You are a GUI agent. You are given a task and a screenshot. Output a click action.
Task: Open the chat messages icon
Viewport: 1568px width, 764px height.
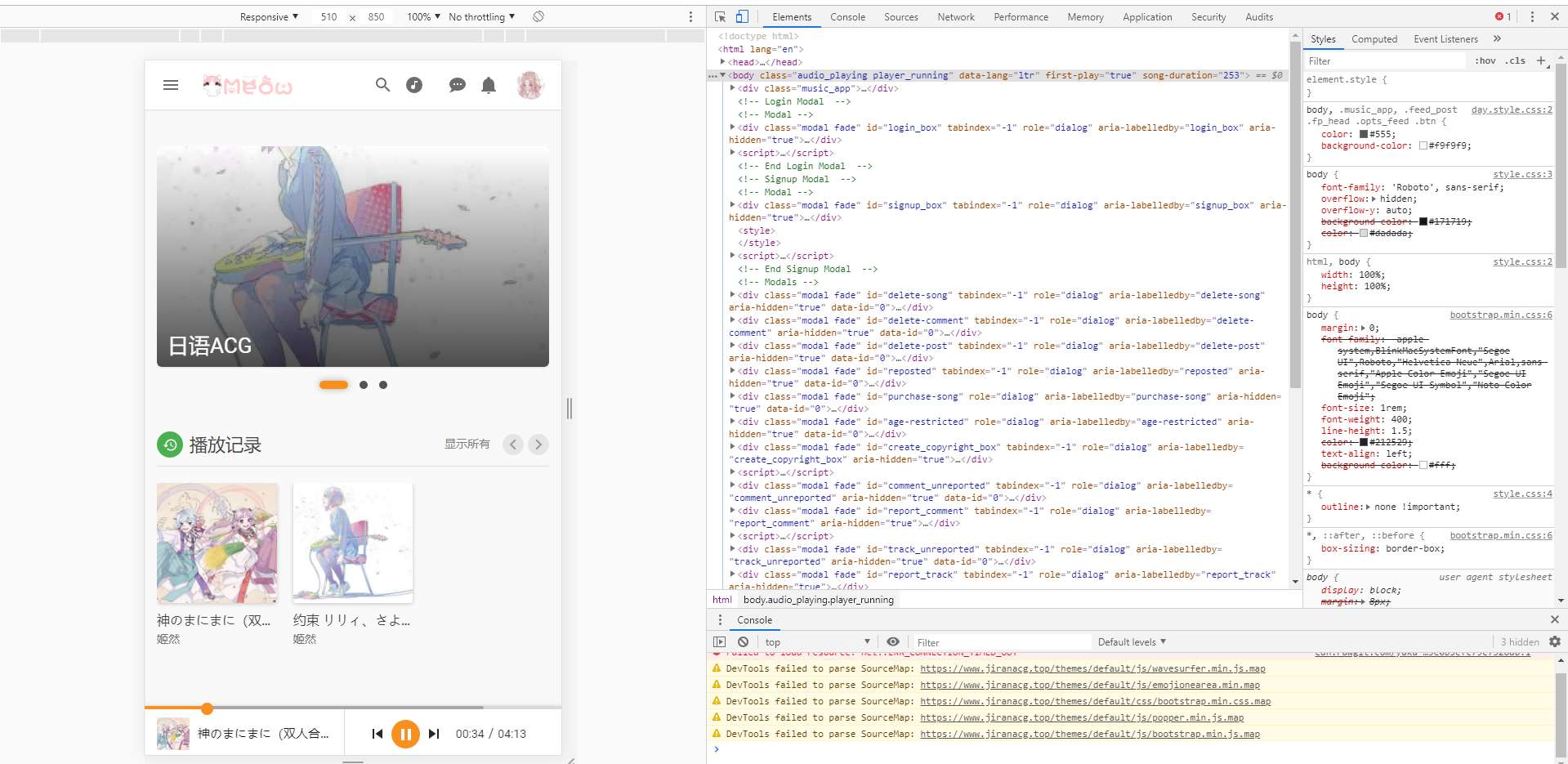click(x=457, y=85)
